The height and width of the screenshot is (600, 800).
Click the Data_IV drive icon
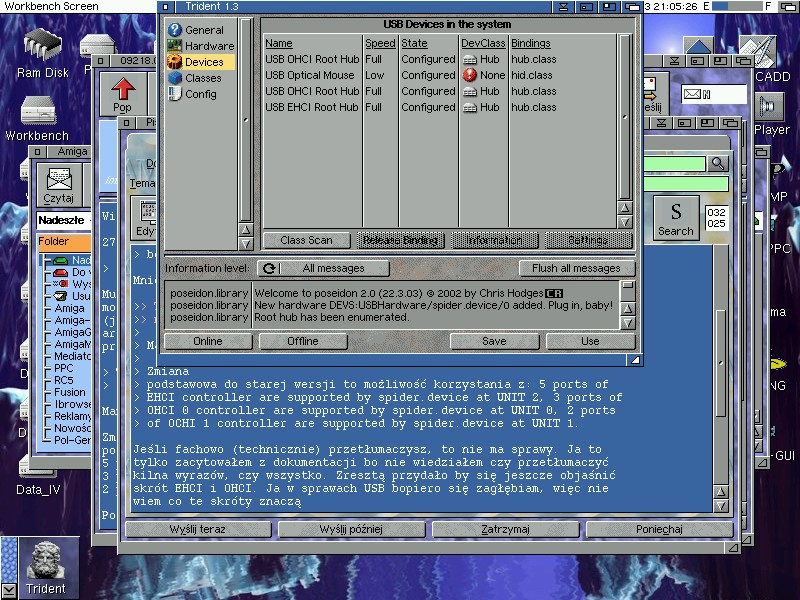coord(38,477)
